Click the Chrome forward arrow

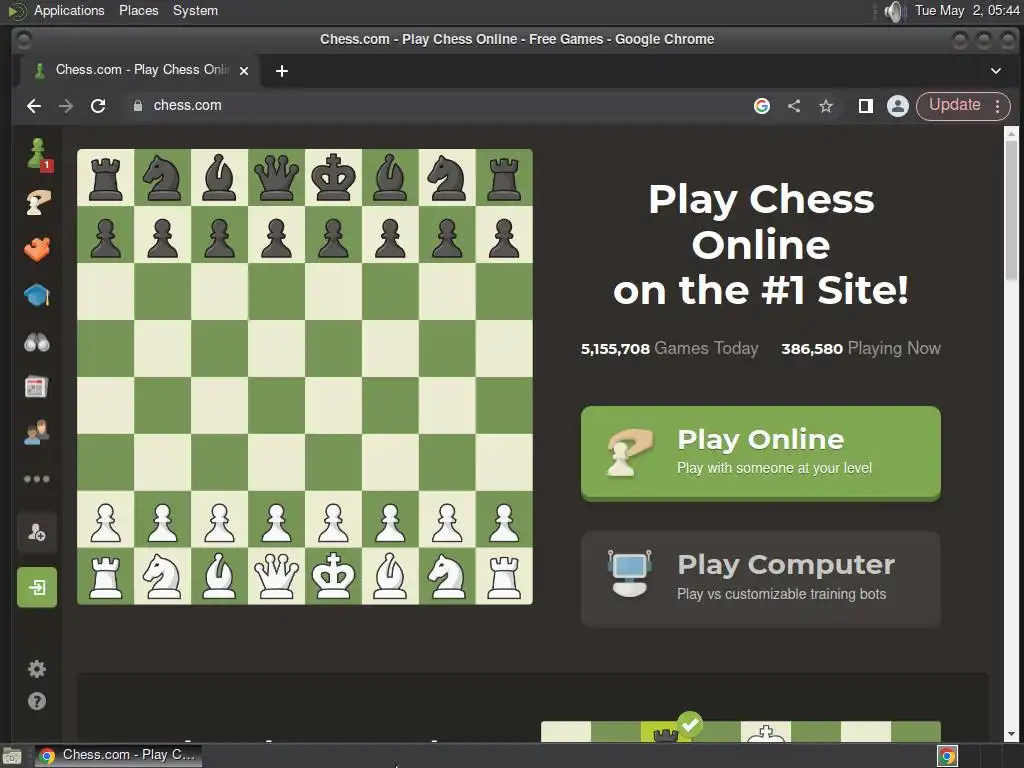(x=66, y=106)
